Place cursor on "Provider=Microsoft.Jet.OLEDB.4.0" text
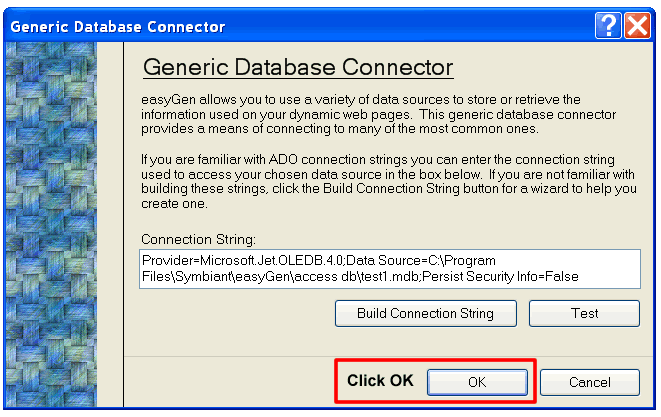 (x=242, y=261)
